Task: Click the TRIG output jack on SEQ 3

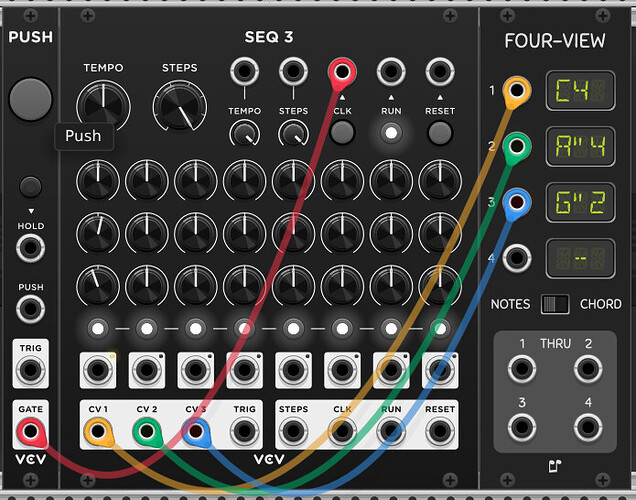Action: (x=244, y=431)
